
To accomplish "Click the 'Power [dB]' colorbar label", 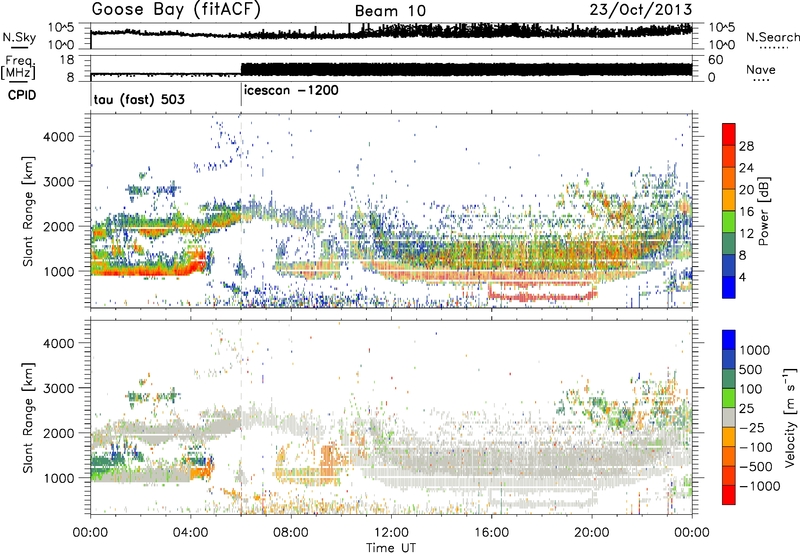I will click(x=763, y=211).
